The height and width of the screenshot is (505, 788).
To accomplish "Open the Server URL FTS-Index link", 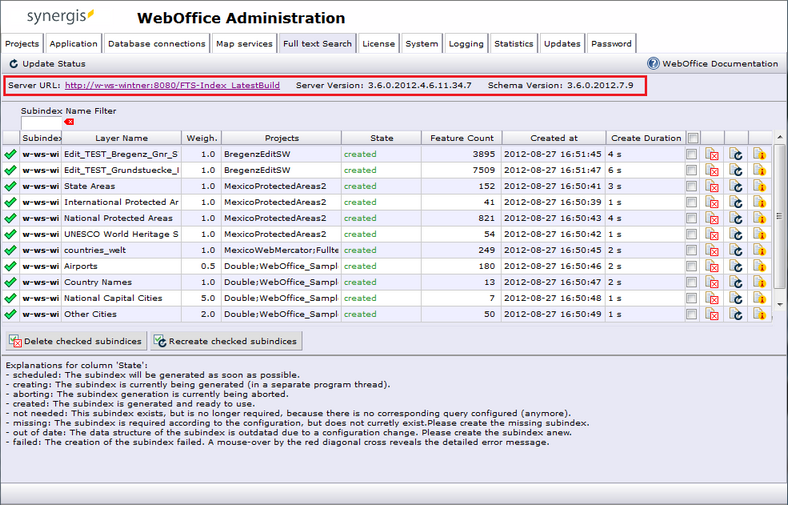I will 172,86.
